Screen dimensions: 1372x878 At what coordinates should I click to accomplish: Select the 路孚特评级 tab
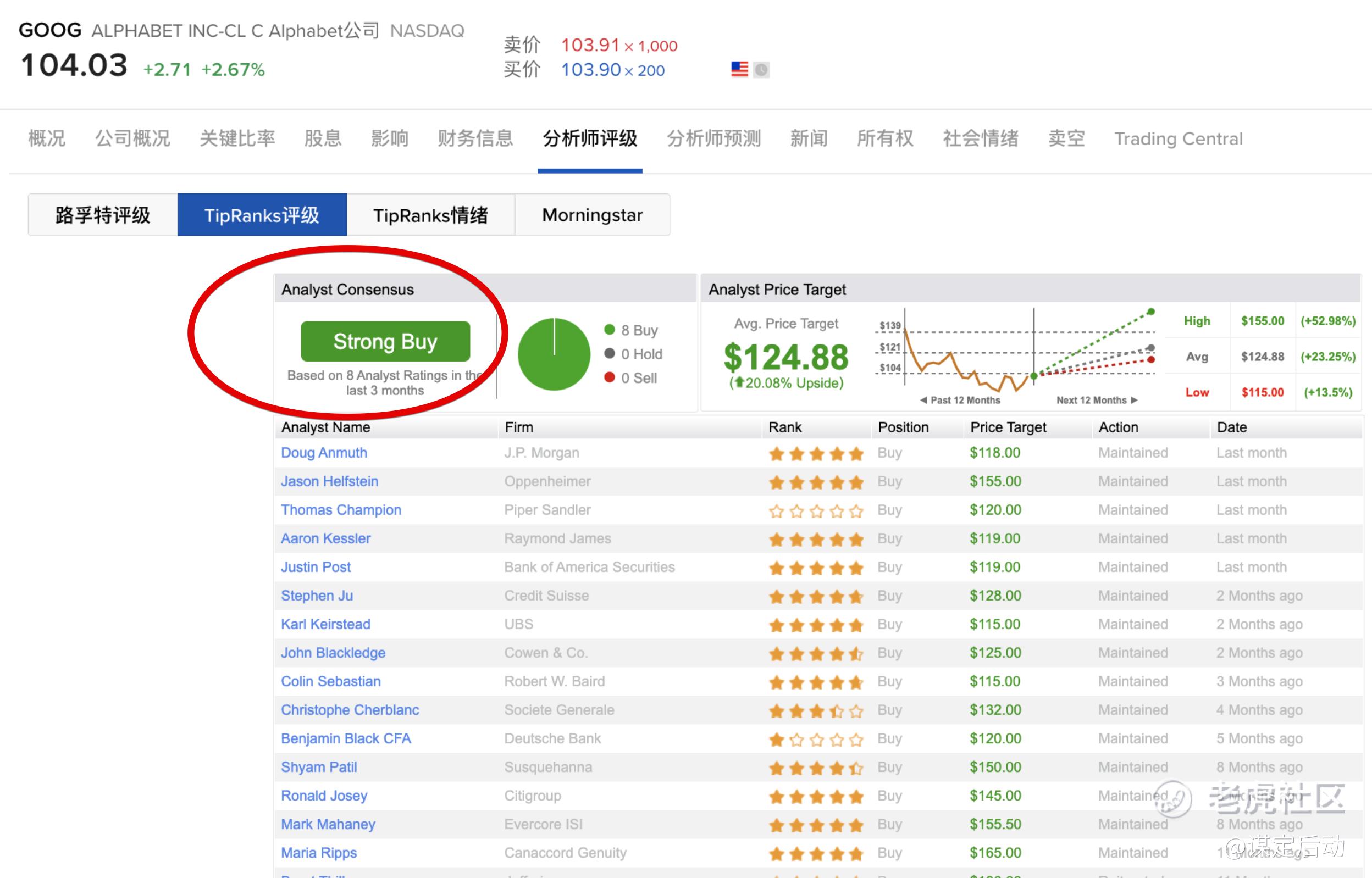[x=103, y=215]
